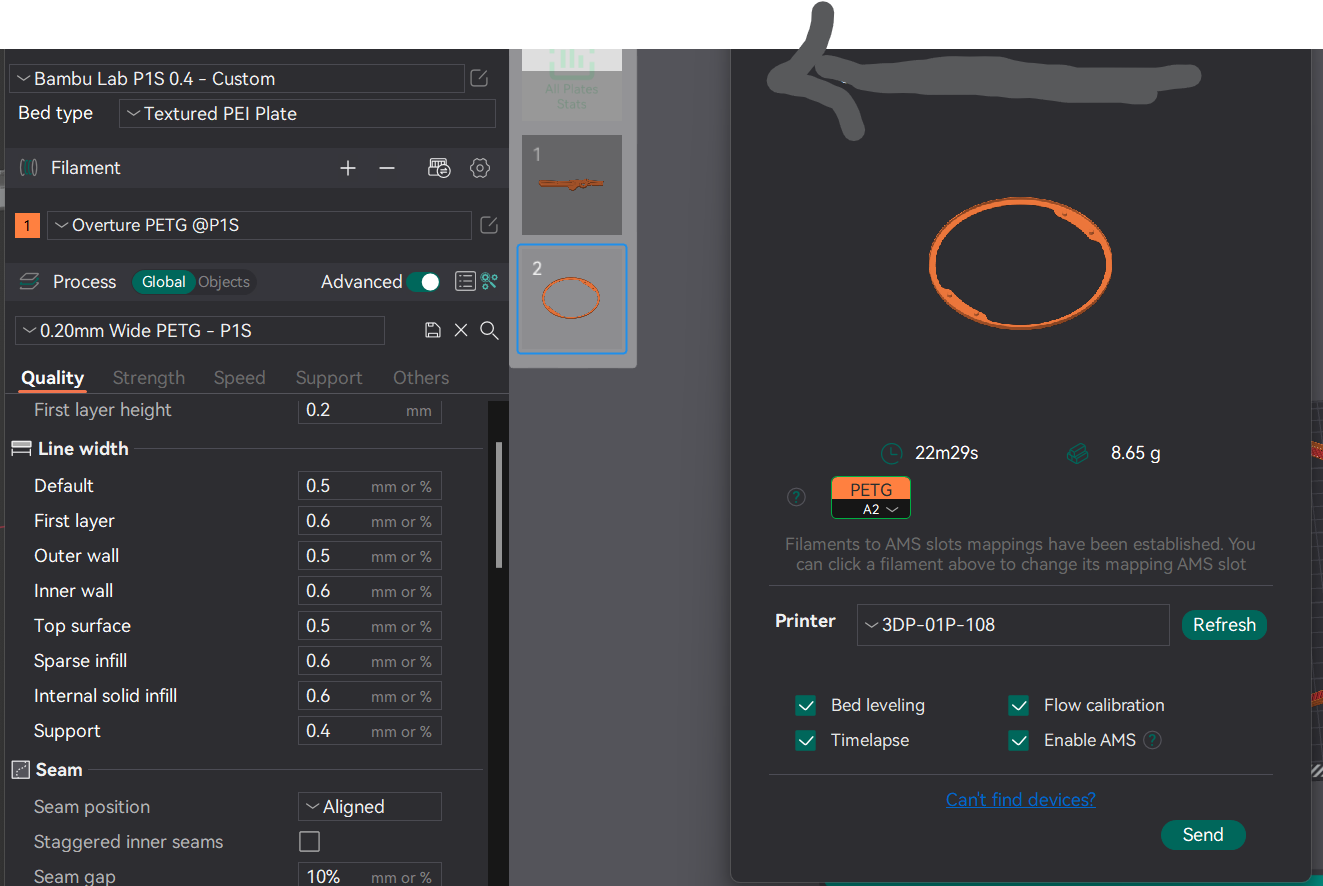
Task: Add a new filament with the plus icon
Action: click(x=347, y=168)
